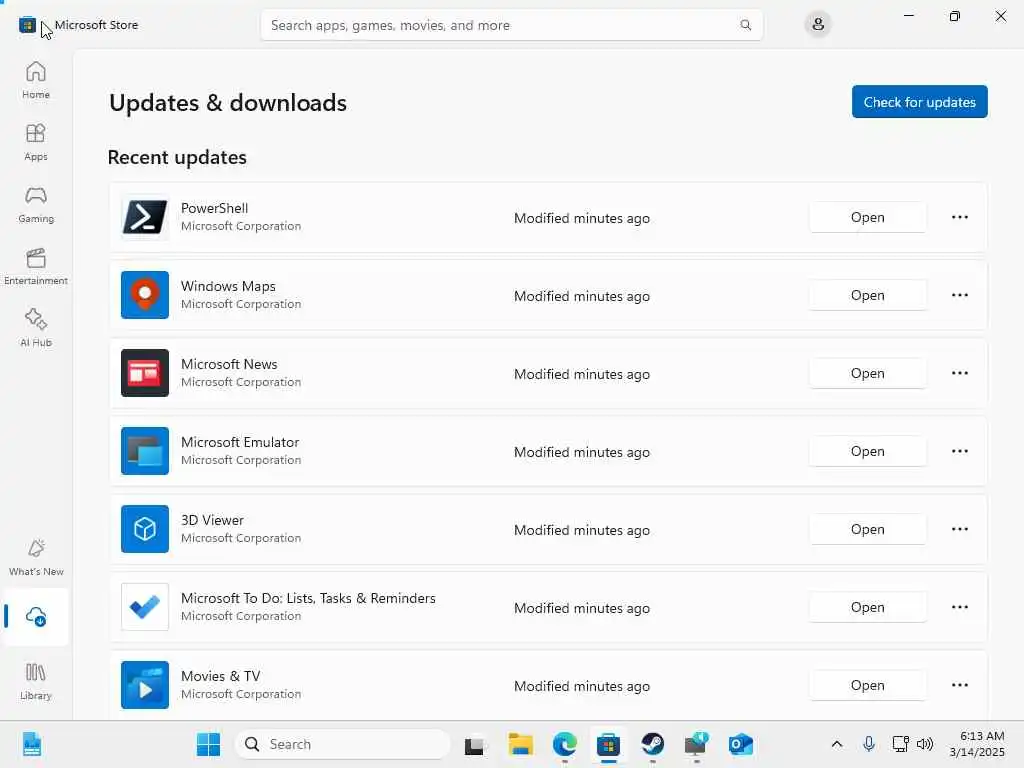1024x768 pixels.
Task: Open volume control in system tray
Action: (925, 744)
